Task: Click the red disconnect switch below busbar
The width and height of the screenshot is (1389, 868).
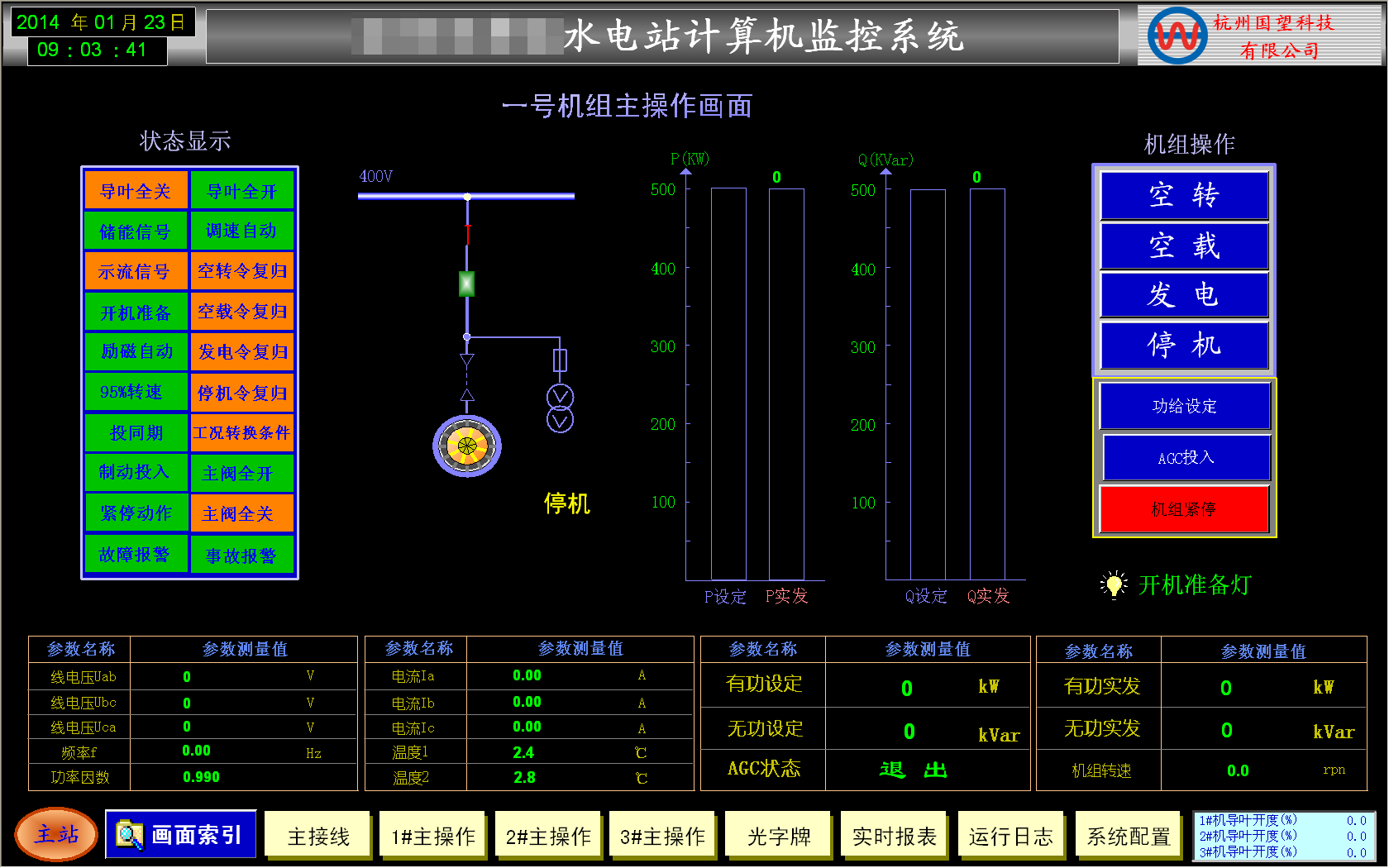Action: click(x=467, y=234)
